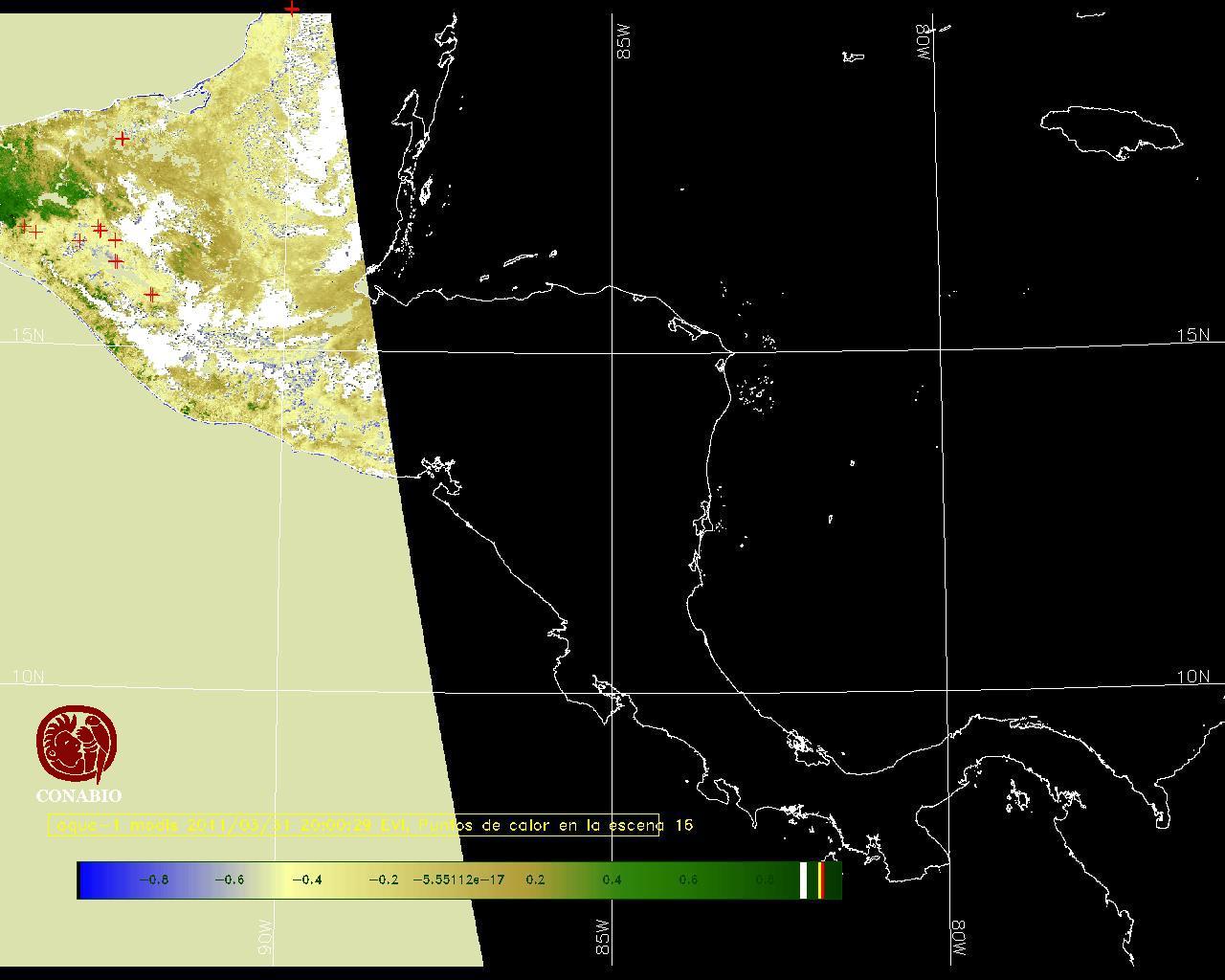Click the yellow image caption text box
This screenshot has width=1225, height=980.
click(x=353, y=825)
